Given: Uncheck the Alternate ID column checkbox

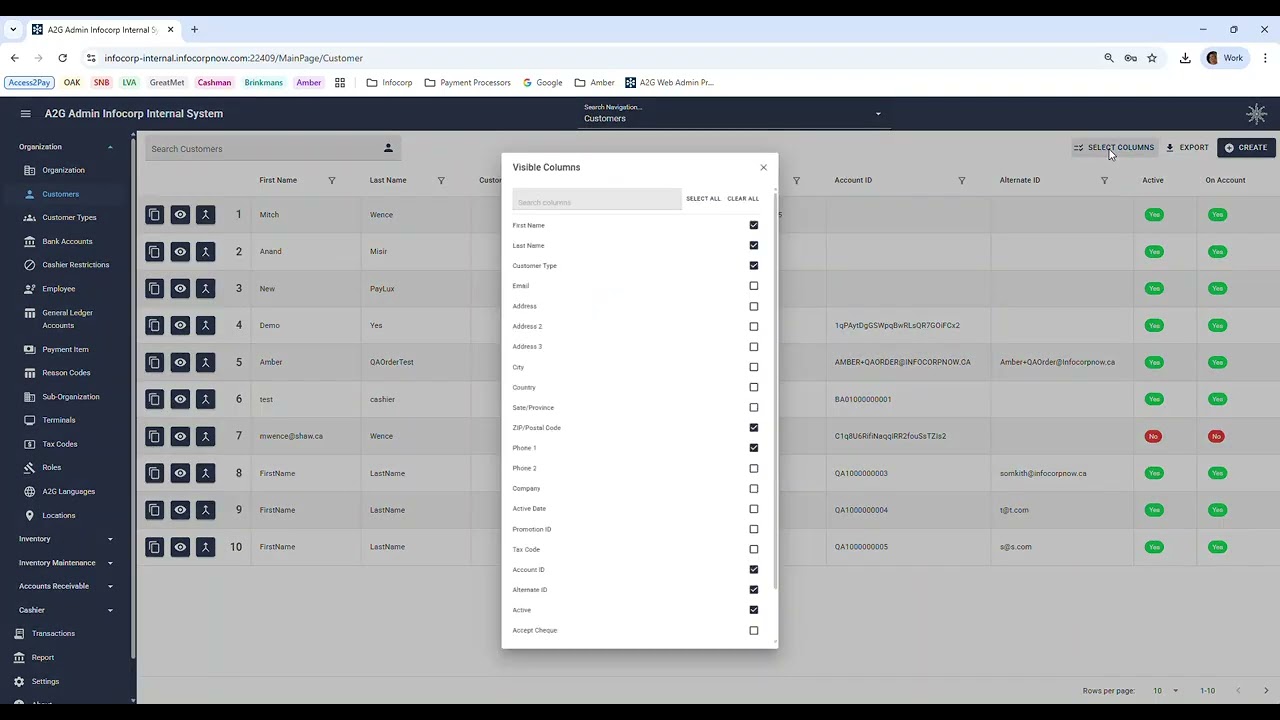Looking at the screenshot, I should coord(754,590).
